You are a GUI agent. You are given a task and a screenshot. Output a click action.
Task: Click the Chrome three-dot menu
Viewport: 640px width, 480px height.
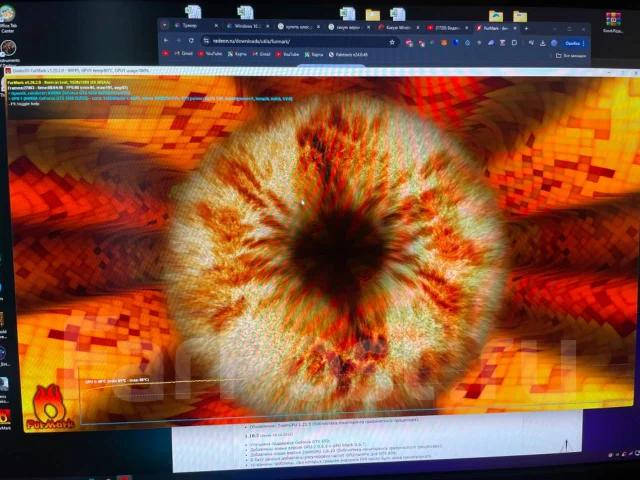tap(583, 43)
